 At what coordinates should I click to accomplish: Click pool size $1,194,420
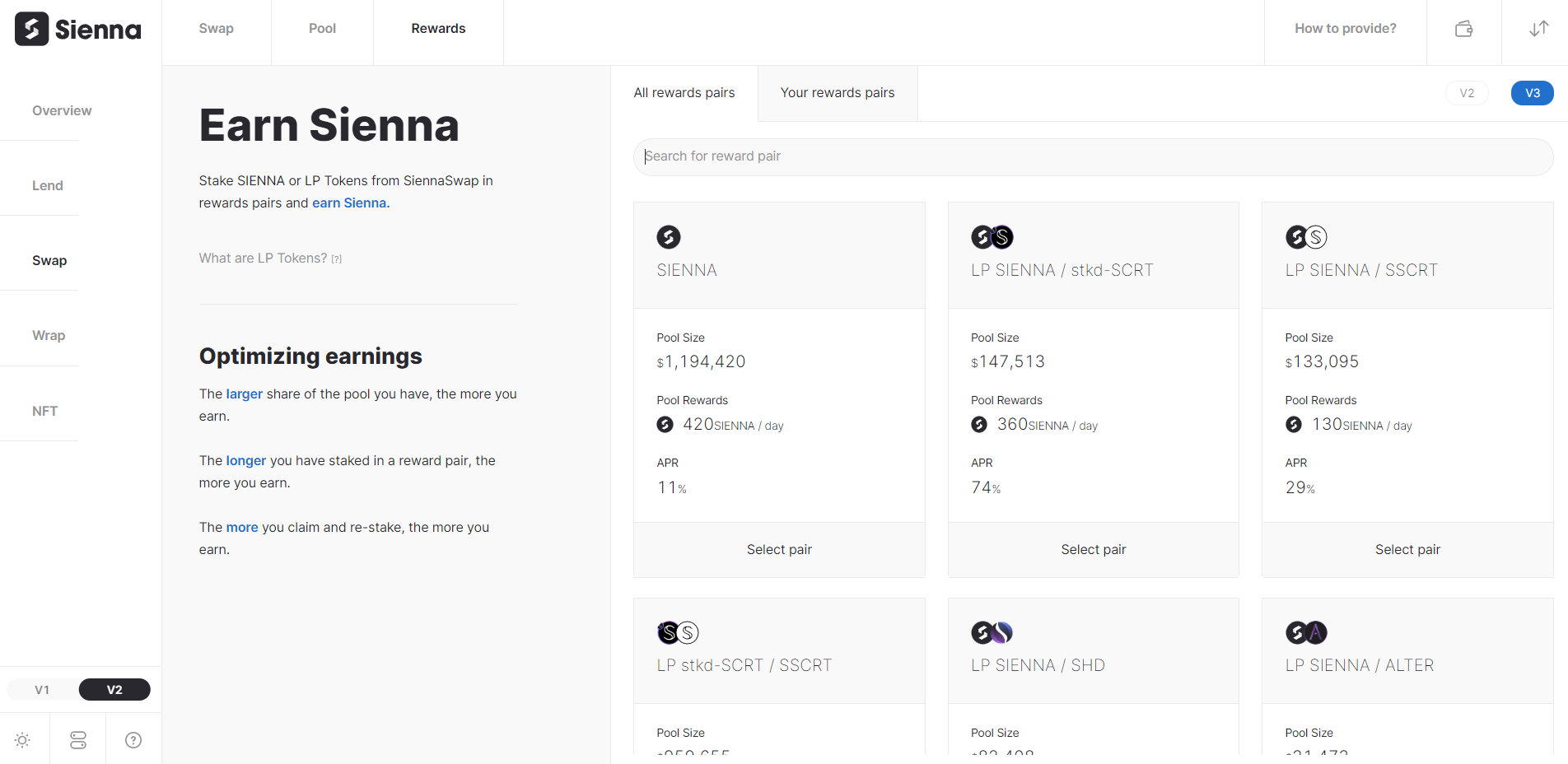[701, 361]
